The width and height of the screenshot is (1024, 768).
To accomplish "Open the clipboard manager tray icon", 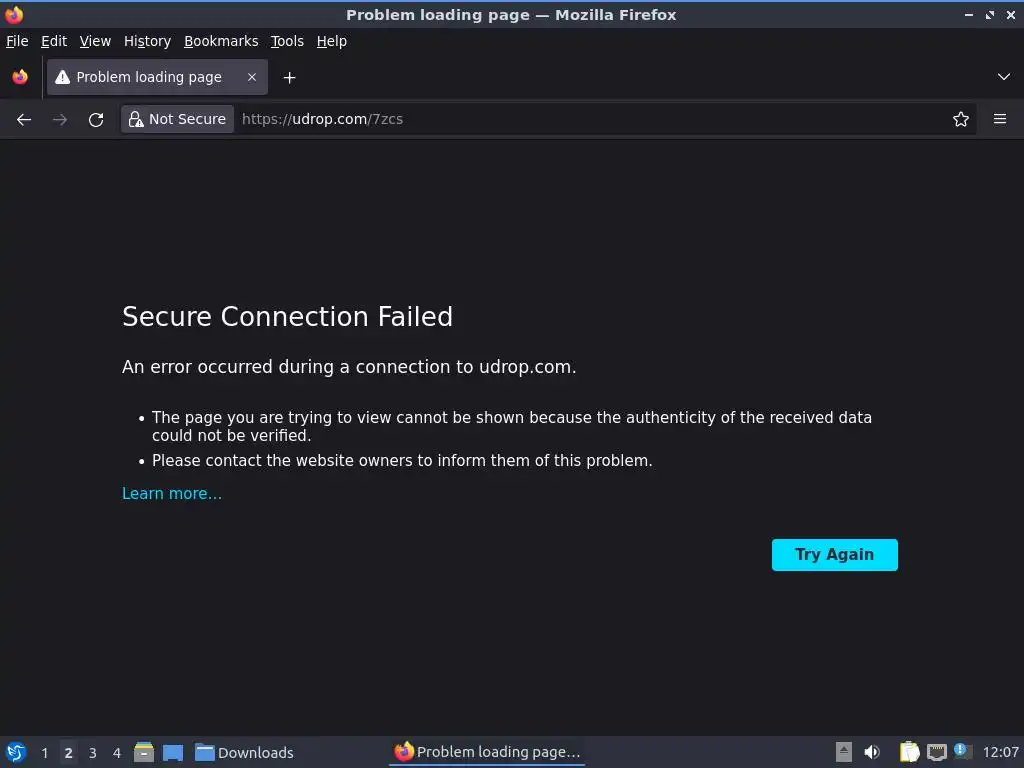I will coord(909,752).
